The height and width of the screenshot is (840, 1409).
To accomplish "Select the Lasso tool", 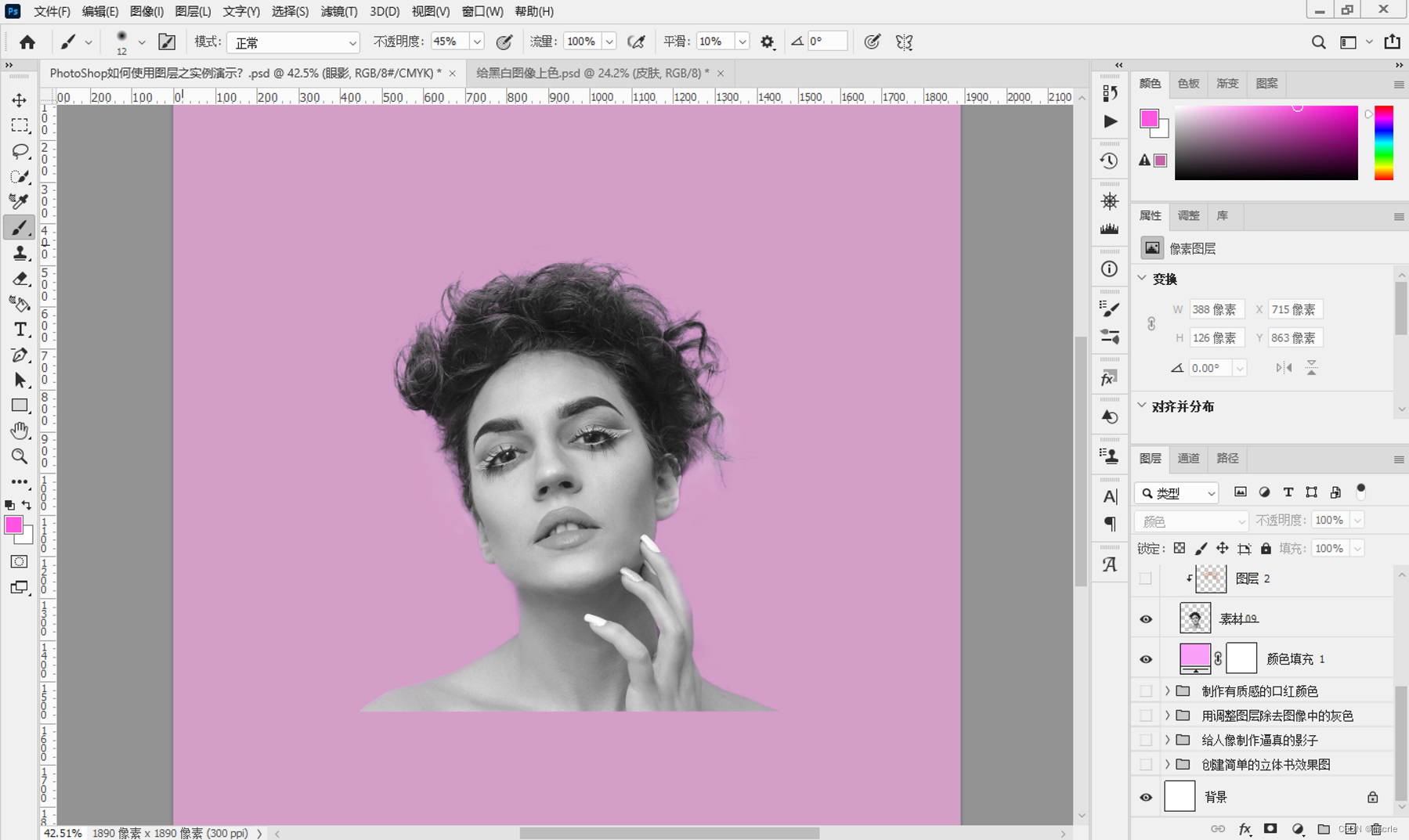I will [x=20, y=150].
